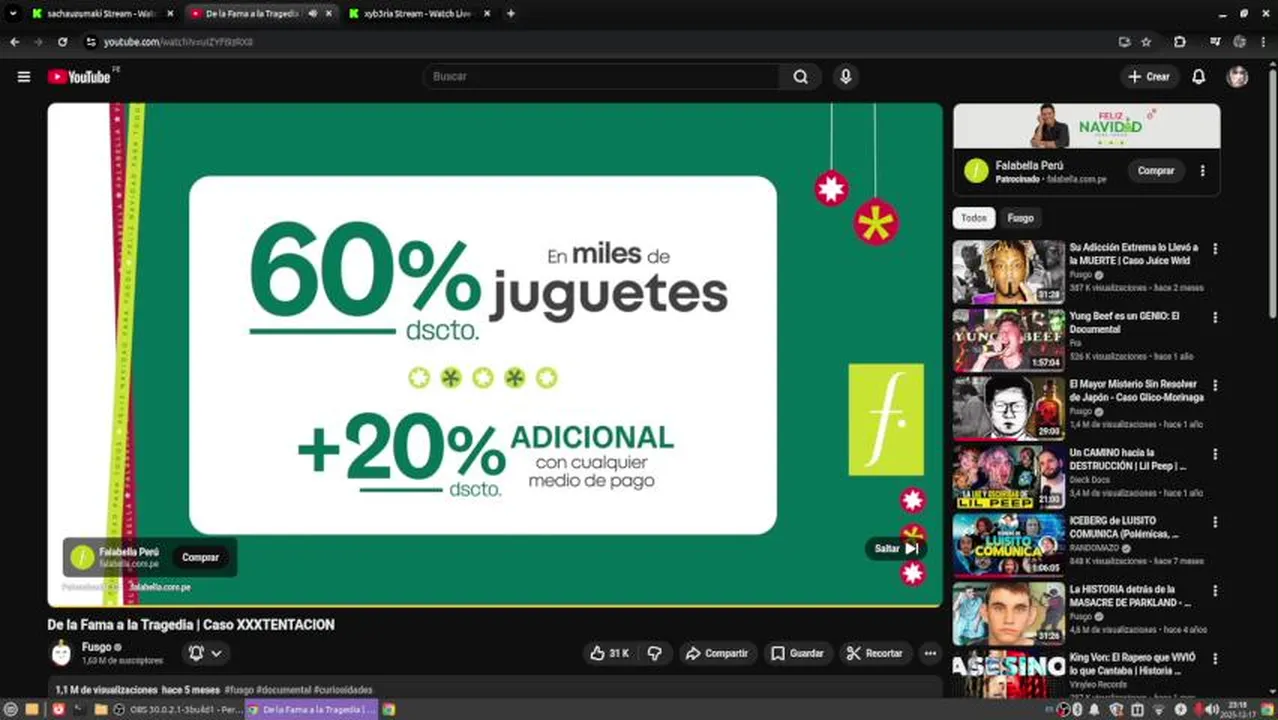Open Luisito Comunica iceberg thumbnail

pos(1008,545)
